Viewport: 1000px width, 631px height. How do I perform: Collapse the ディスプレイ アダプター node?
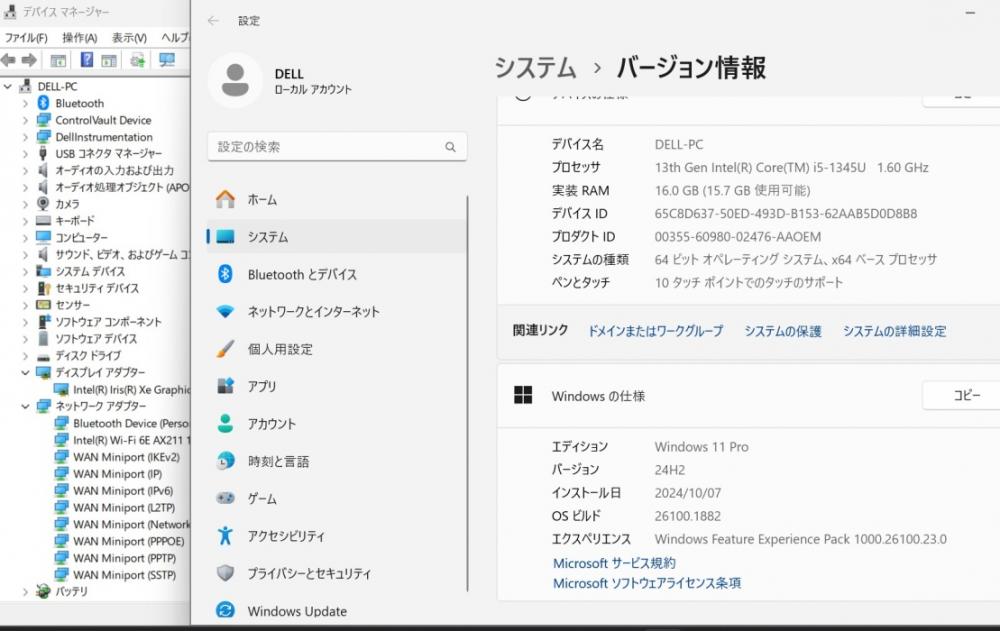coord(26,373)
